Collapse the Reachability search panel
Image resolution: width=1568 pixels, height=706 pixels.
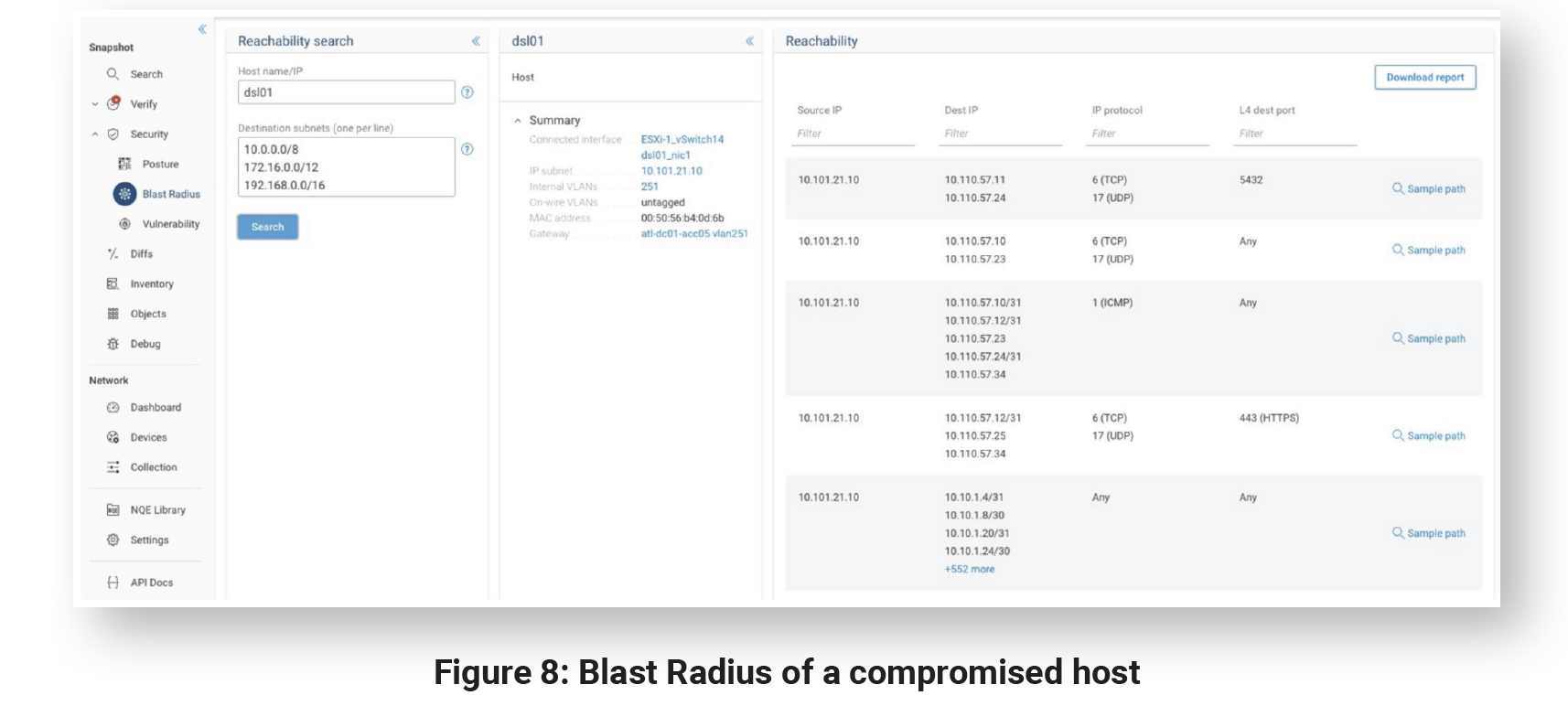[x=476, y=41]
